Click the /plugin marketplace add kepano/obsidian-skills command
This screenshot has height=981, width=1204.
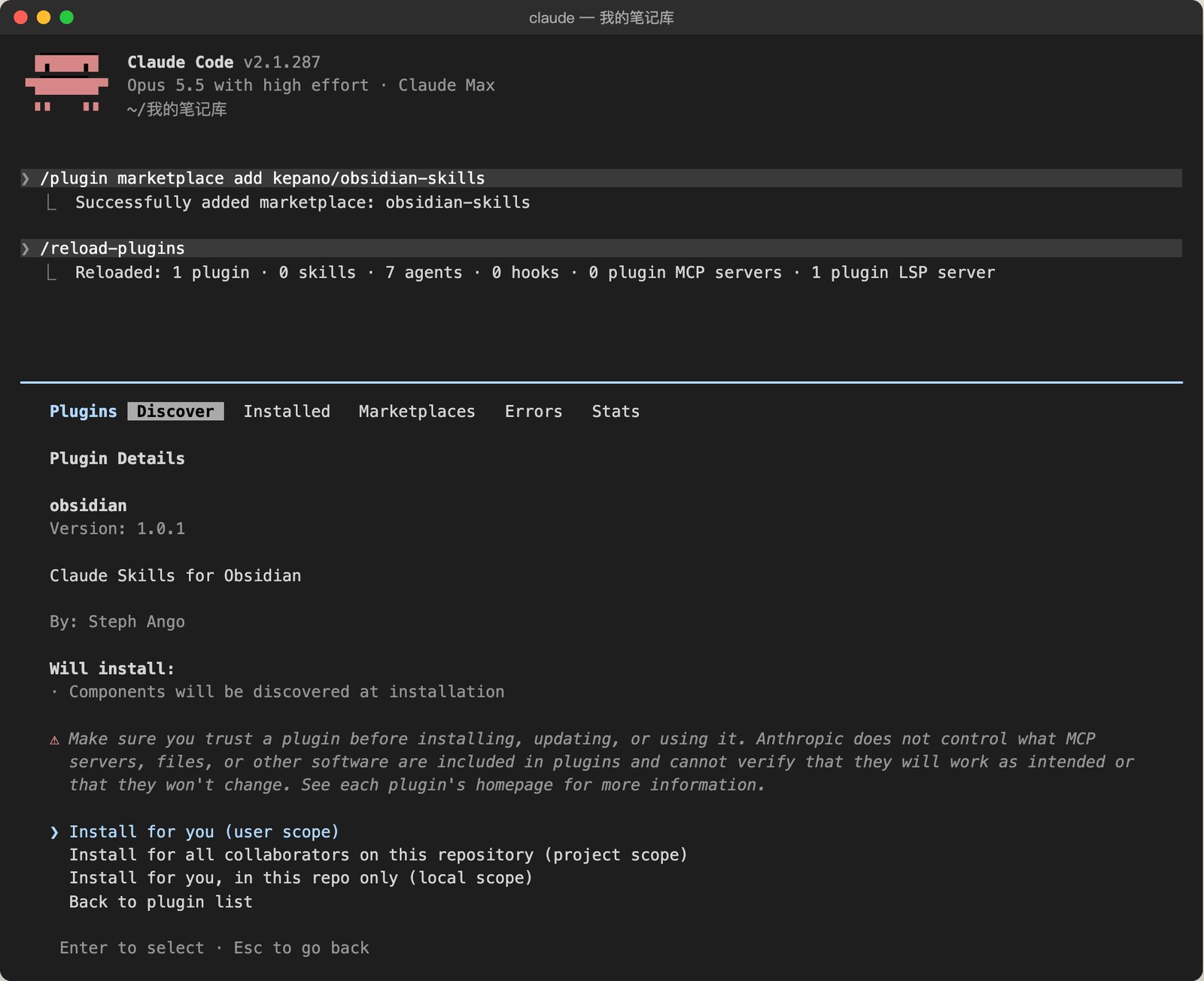[263, 178]
